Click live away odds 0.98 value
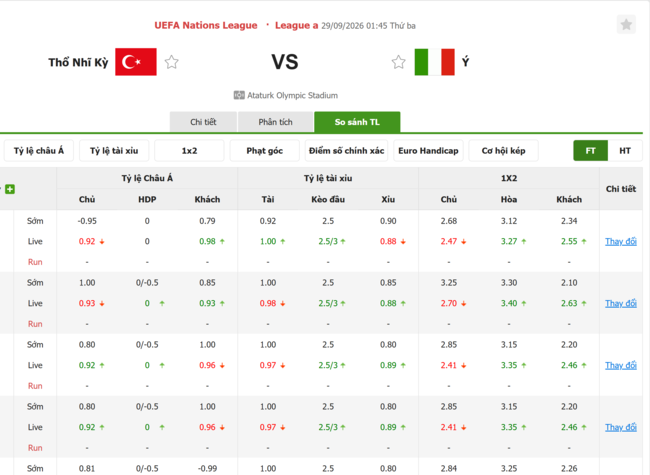Viewport: 650px width, 475px height. [207, 241]
